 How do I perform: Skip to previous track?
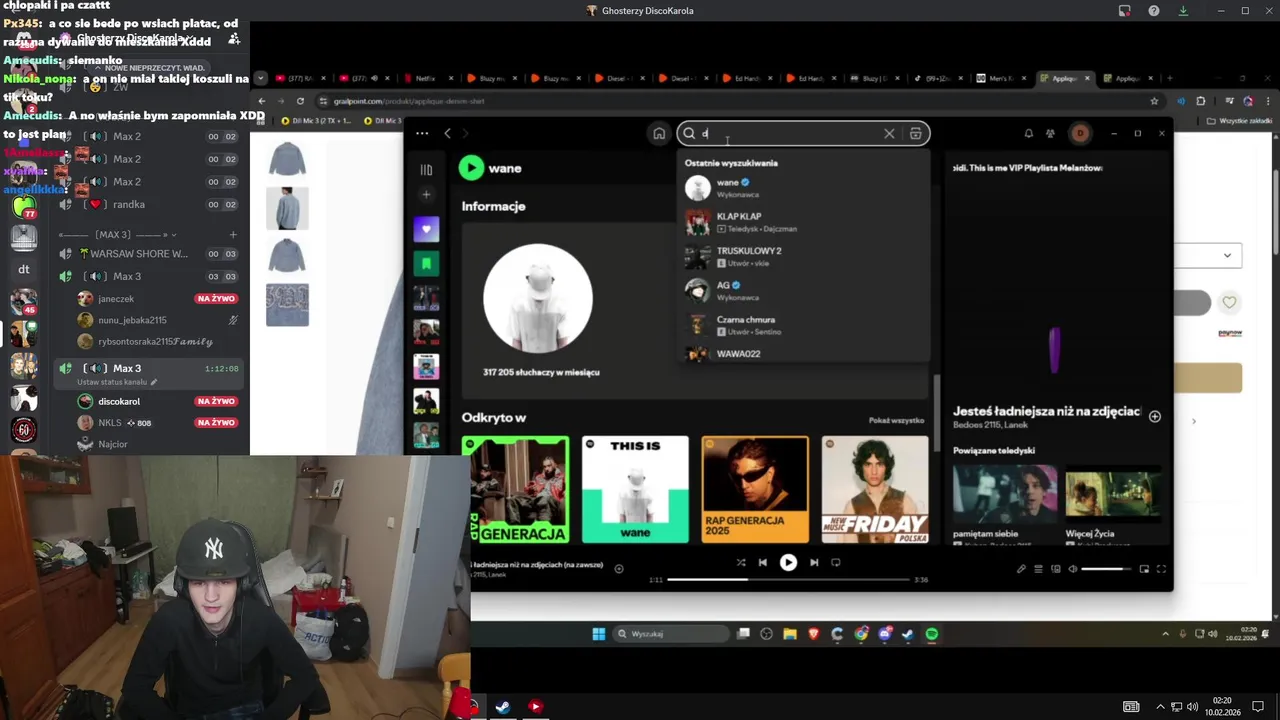click(x=762, y=563)
